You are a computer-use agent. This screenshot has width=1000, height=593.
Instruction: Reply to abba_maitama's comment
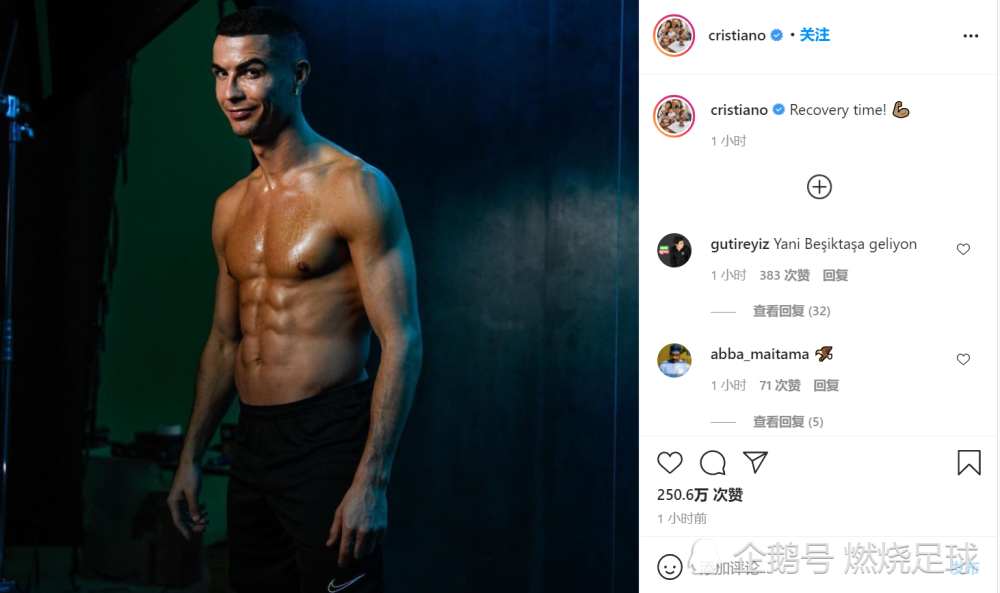point(826,386)
